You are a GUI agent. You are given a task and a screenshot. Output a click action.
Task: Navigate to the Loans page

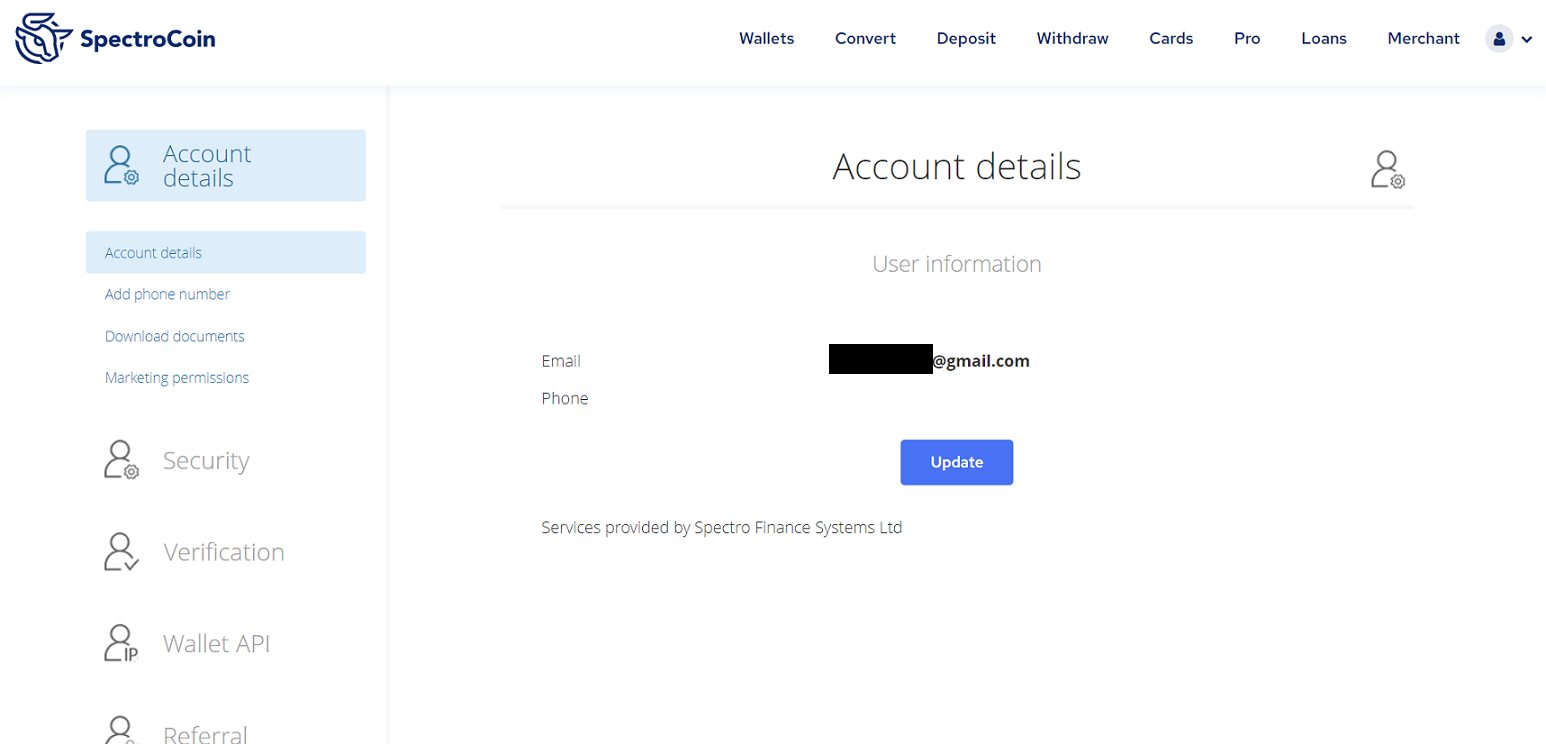pos(1323,39)
